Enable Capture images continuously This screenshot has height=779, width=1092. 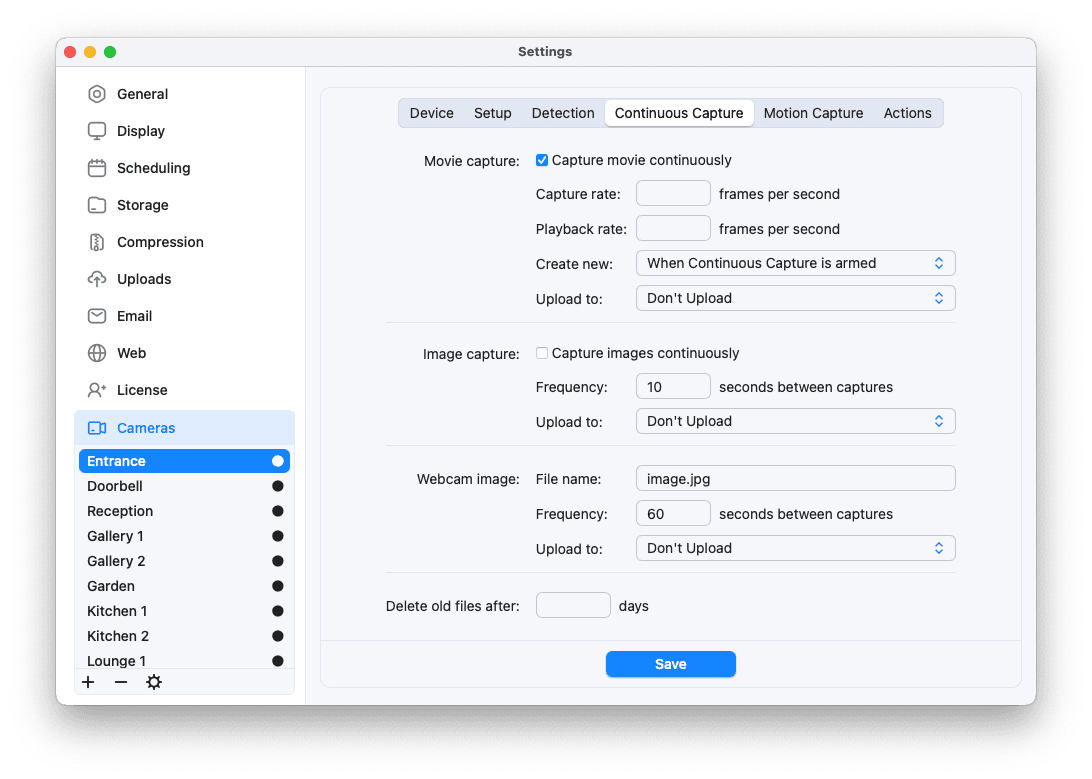pos(541,352)
